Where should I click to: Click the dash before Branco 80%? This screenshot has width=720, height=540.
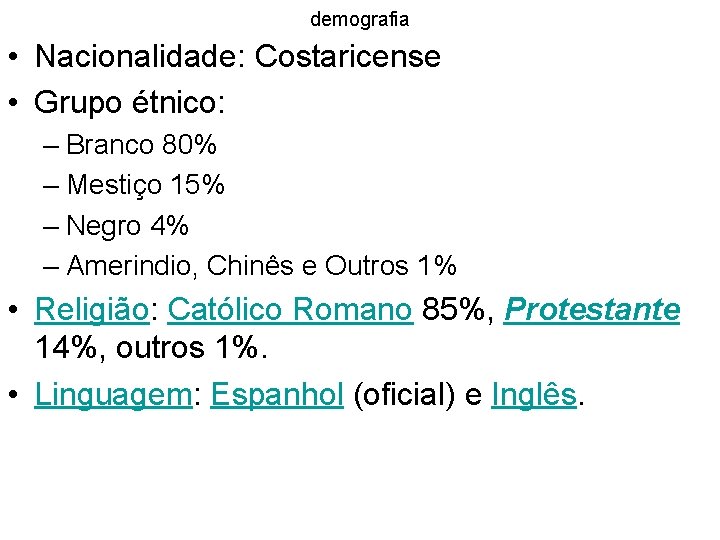51,147
